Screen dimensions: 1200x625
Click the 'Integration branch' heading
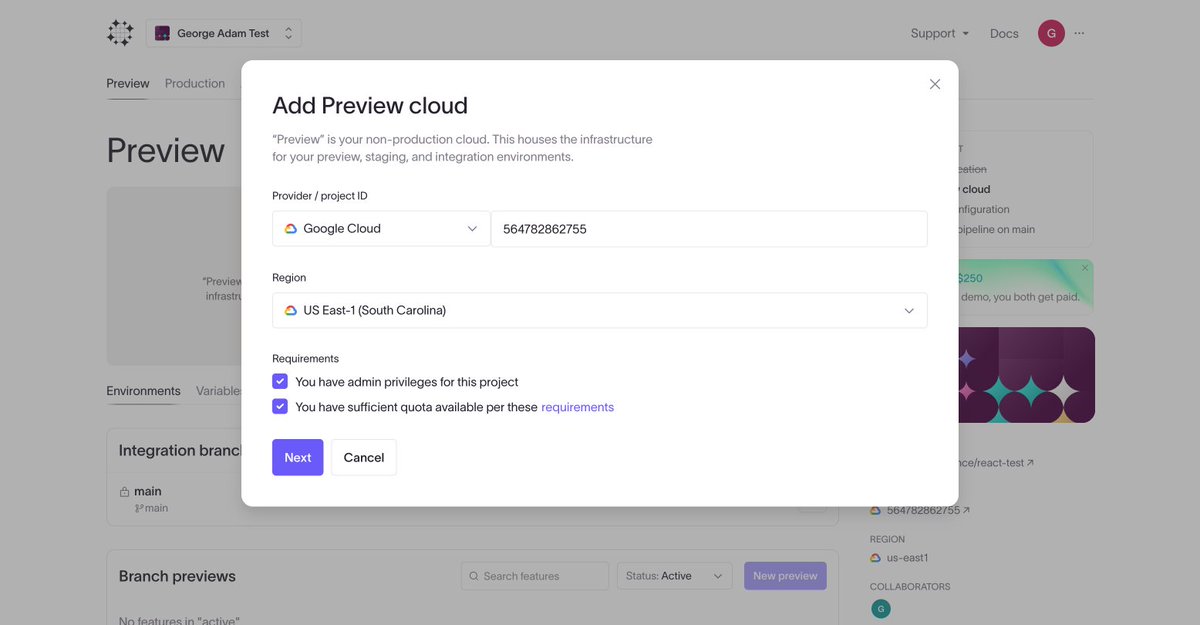tap(180, 450)
